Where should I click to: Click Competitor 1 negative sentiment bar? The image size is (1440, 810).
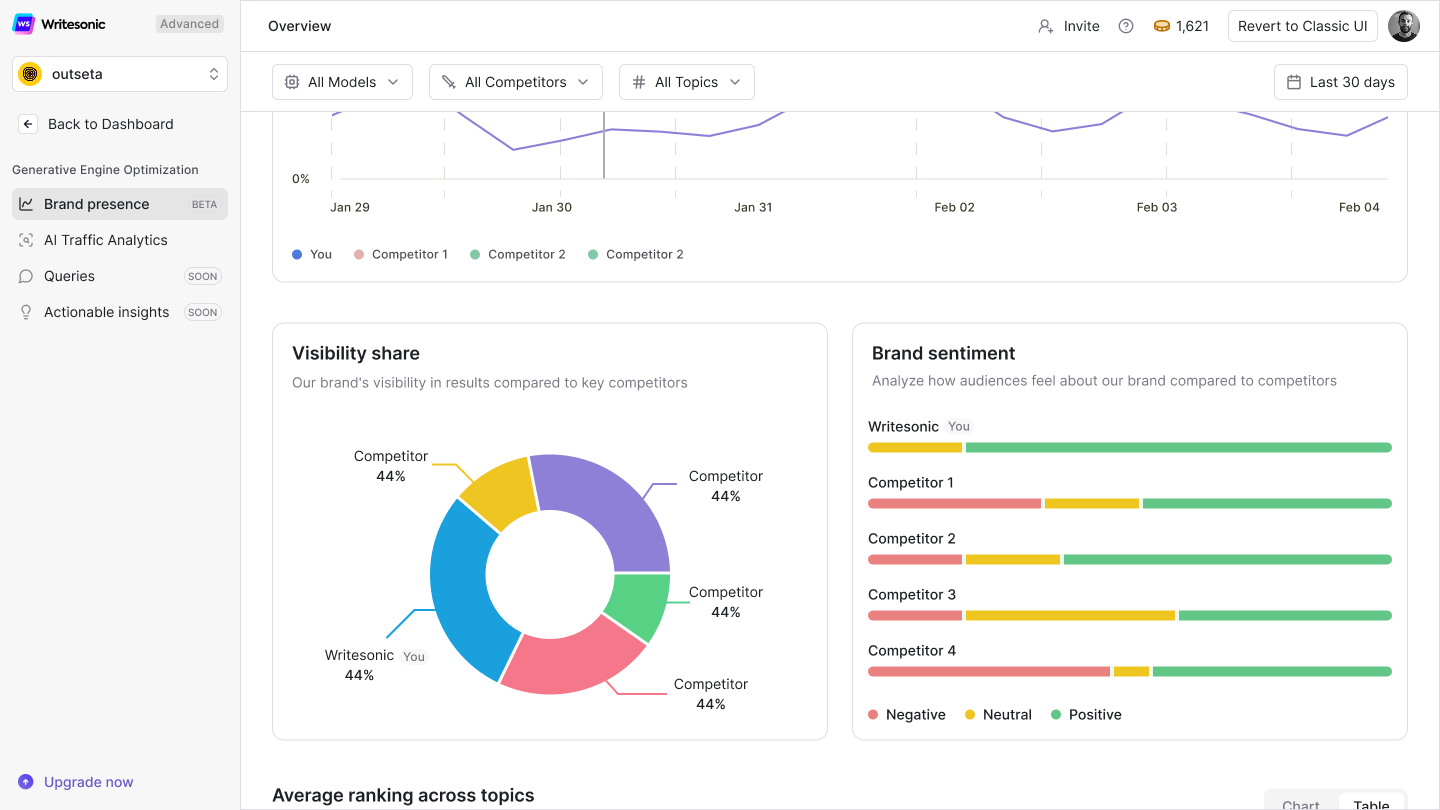click(955, 504)
